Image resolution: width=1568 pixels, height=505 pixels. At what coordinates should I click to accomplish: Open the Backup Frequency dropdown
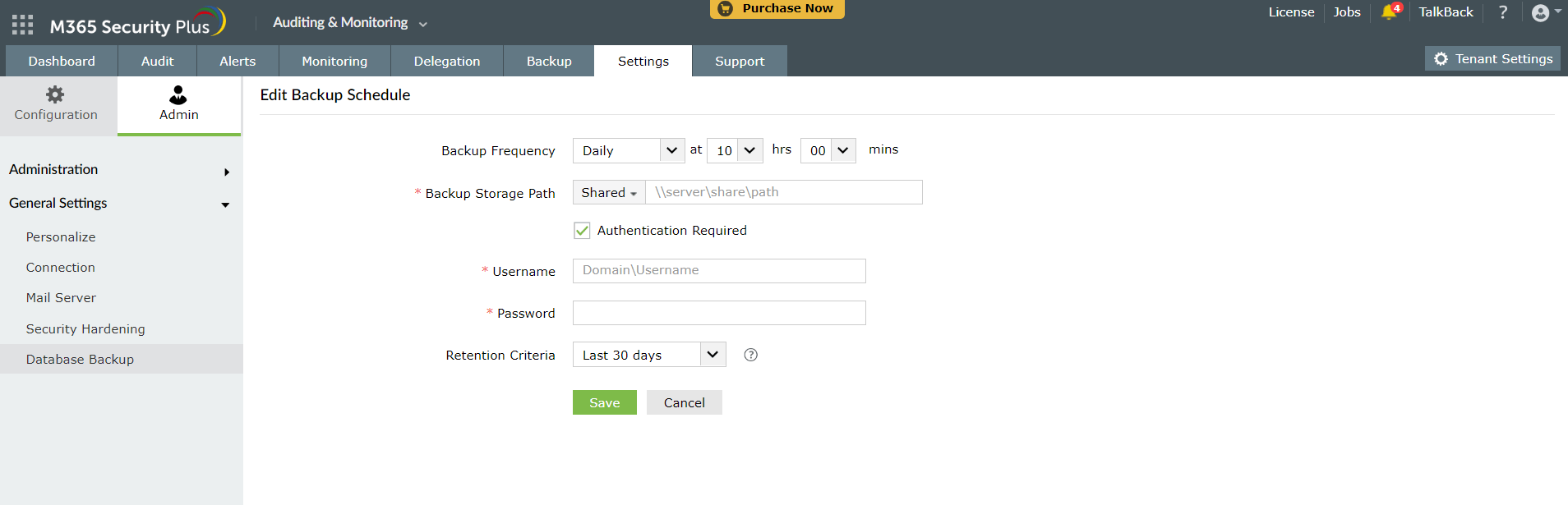629,150
